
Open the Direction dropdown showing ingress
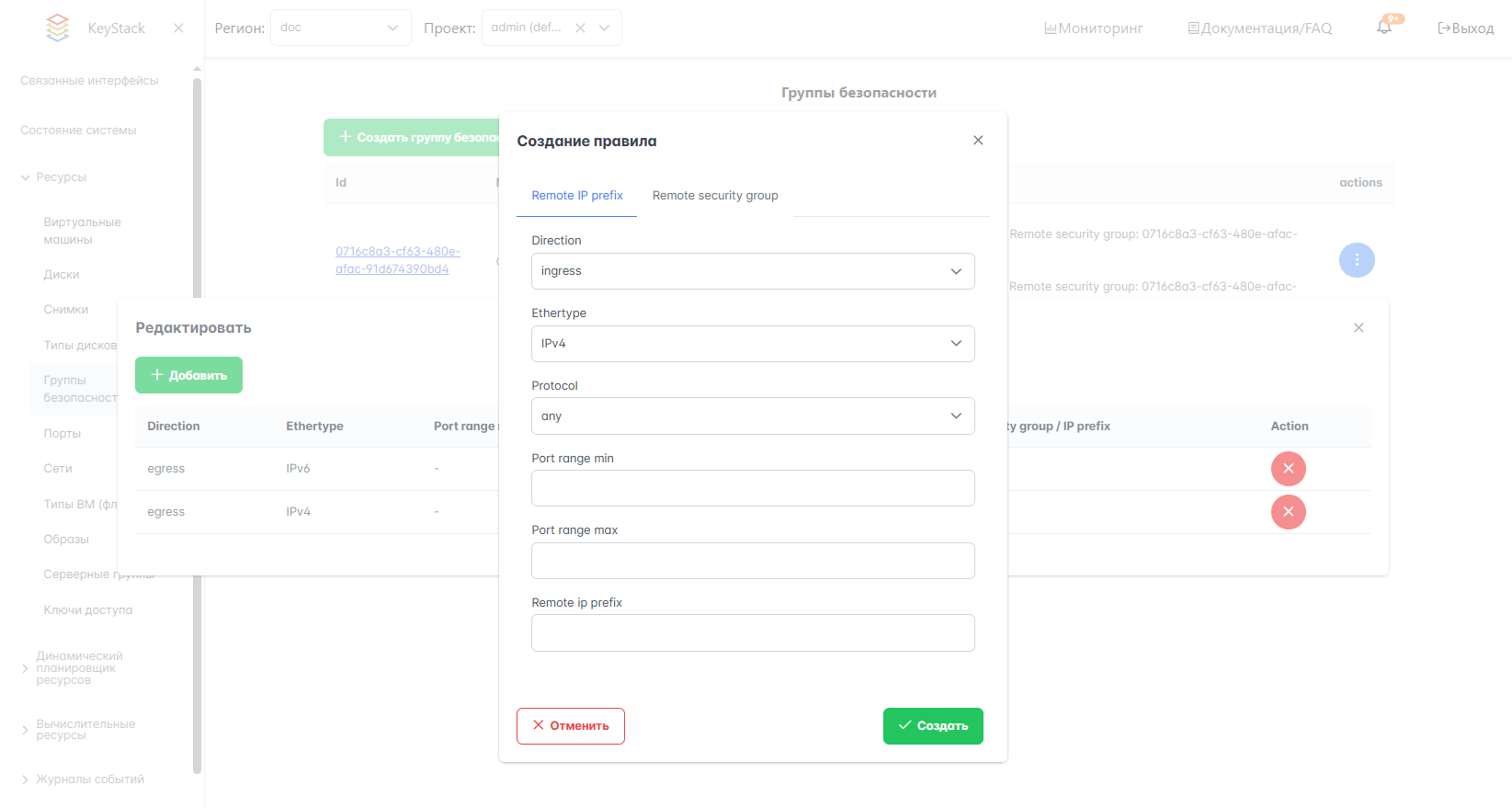(x=752, y=271)
